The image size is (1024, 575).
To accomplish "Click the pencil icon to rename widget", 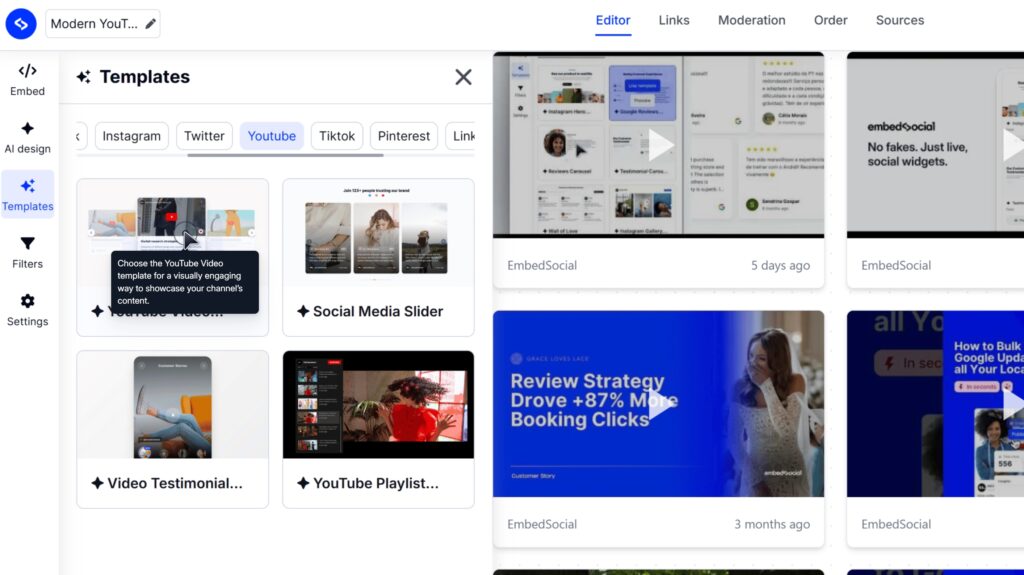I will pos(150,24).
